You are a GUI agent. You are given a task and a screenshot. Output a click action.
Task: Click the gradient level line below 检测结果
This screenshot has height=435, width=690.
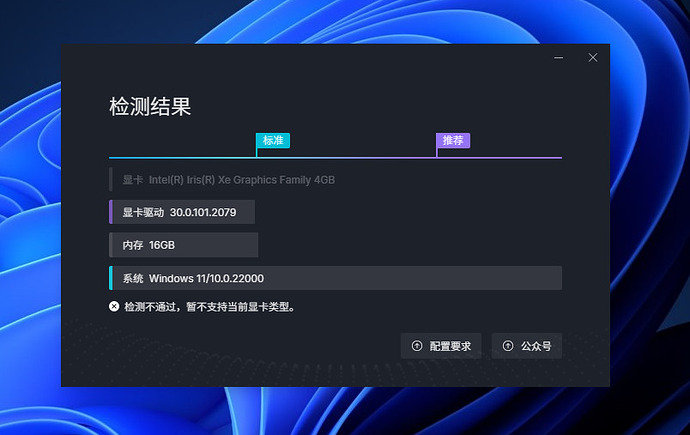tap(350, 157)
